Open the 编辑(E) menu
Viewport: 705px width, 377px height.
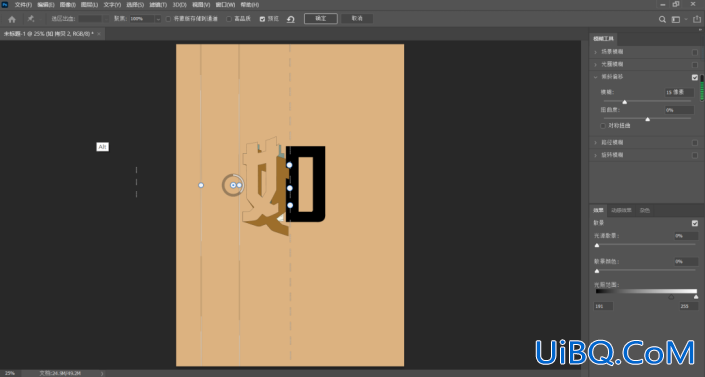pos(45,4)
